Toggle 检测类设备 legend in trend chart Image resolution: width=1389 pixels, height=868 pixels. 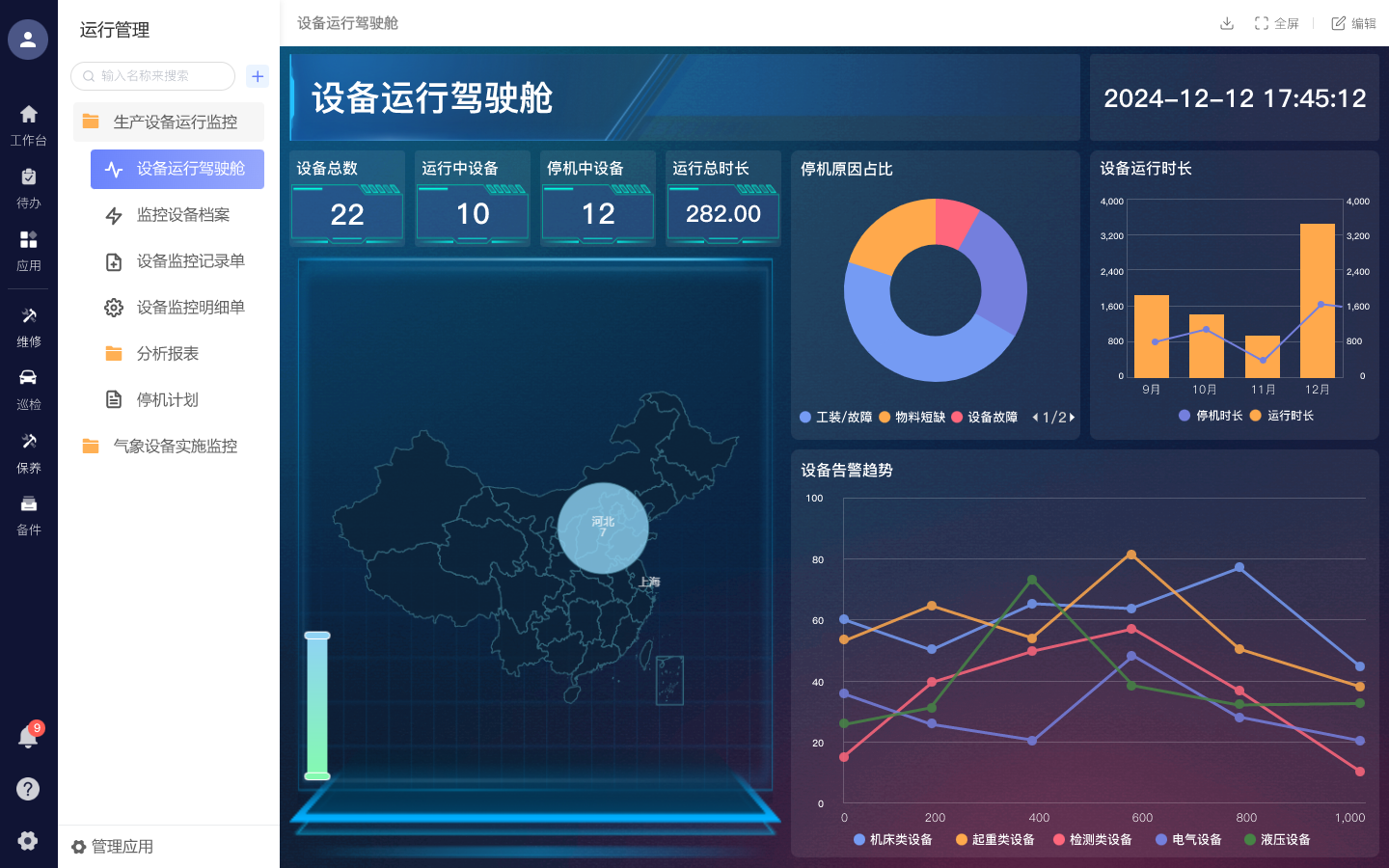tap(1092, 839)
